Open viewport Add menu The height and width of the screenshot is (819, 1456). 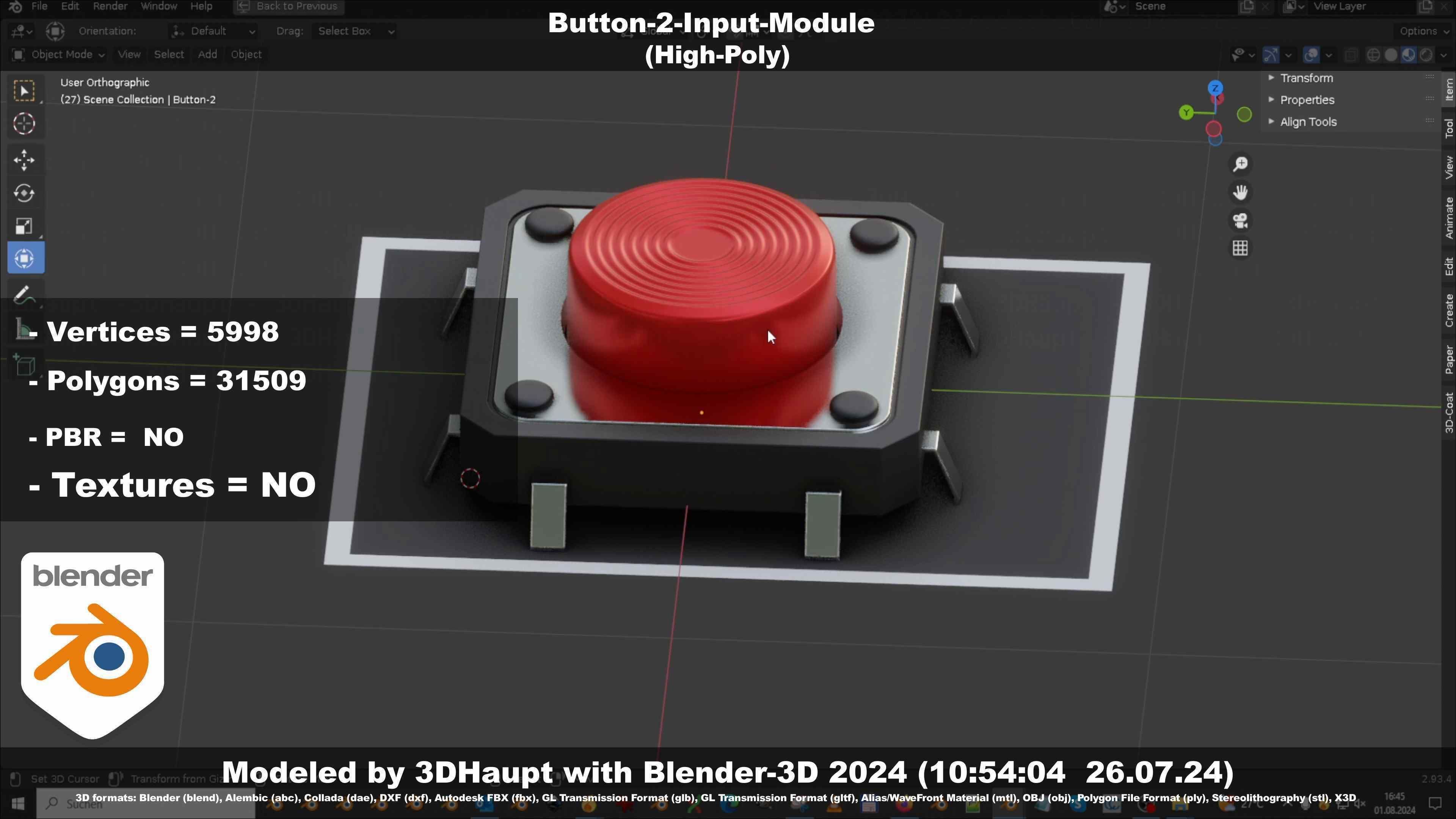[207, 55]
